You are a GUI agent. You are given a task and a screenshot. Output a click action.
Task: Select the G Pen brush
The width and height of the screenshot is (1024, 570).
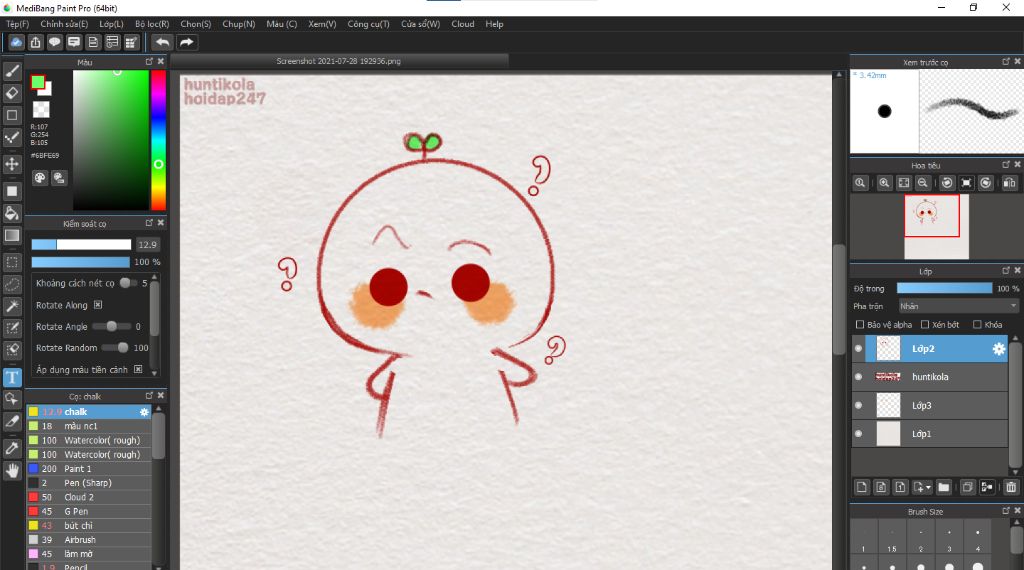pos(89,511)
